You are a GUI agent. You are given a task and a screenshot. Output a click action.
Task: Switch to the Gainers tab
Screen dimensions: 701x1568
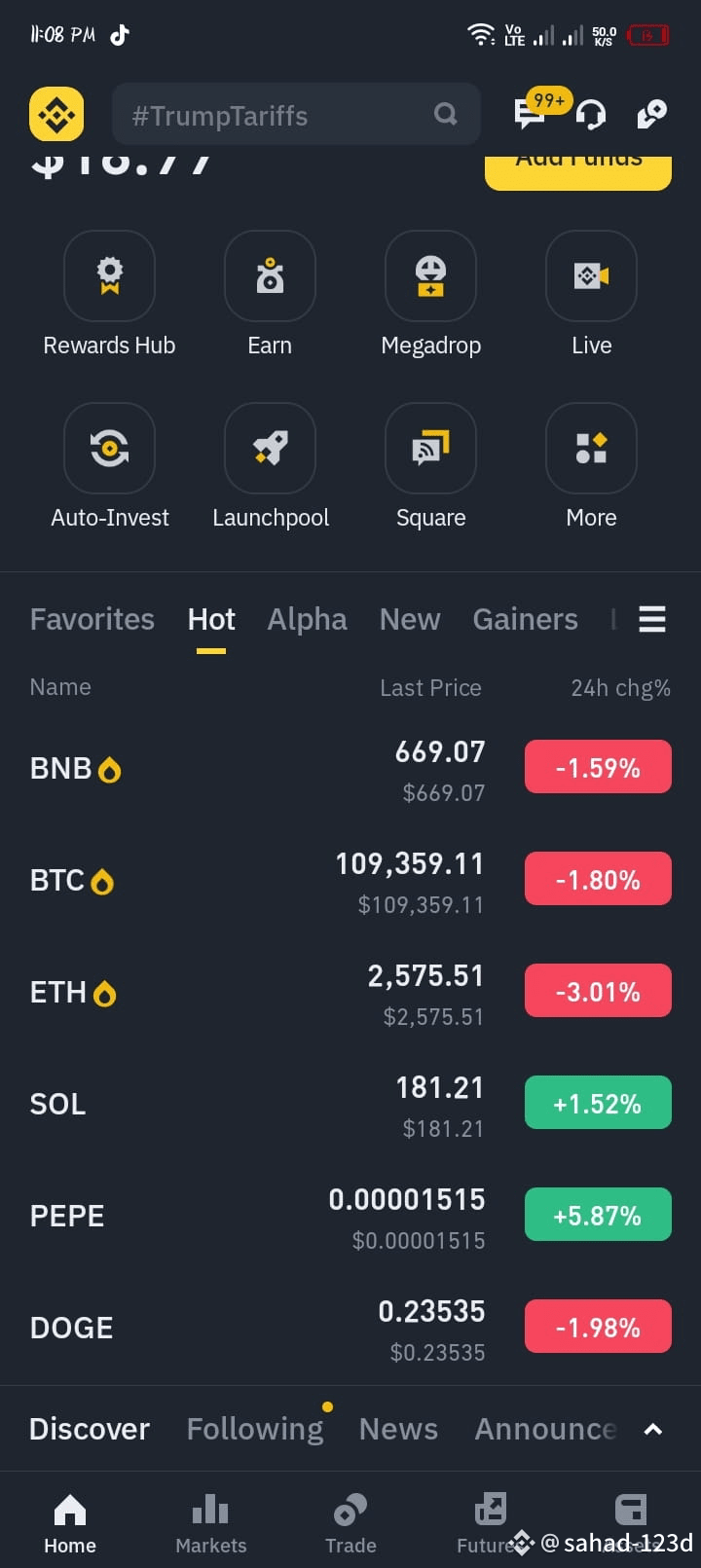click(525, 619)
